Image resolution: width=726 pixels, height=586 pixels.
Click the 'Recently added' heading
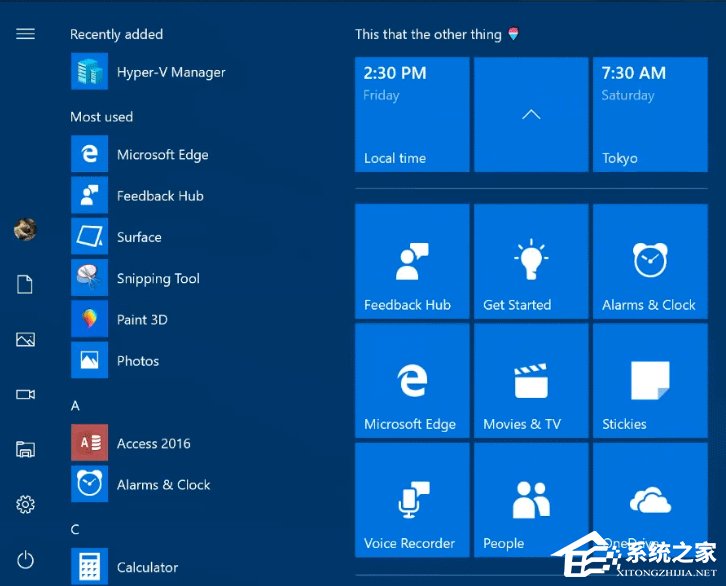tap(117, 34)
